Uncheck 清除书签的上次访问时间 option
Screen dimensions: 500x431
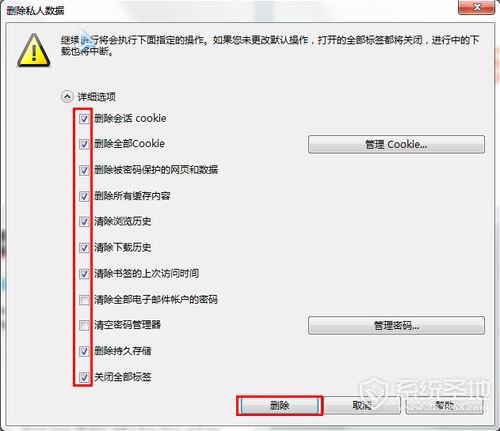(84, 274)
